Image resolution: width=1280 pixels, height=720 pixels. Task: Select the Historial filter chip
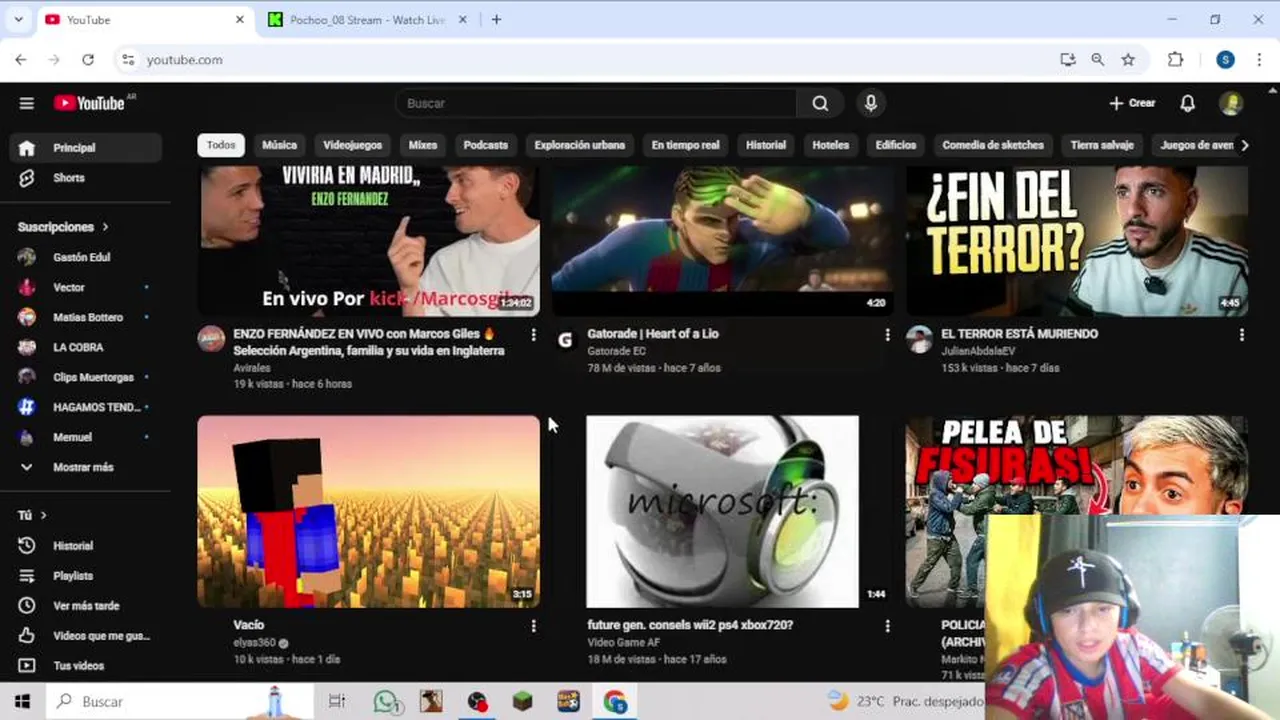pos(766,145)
